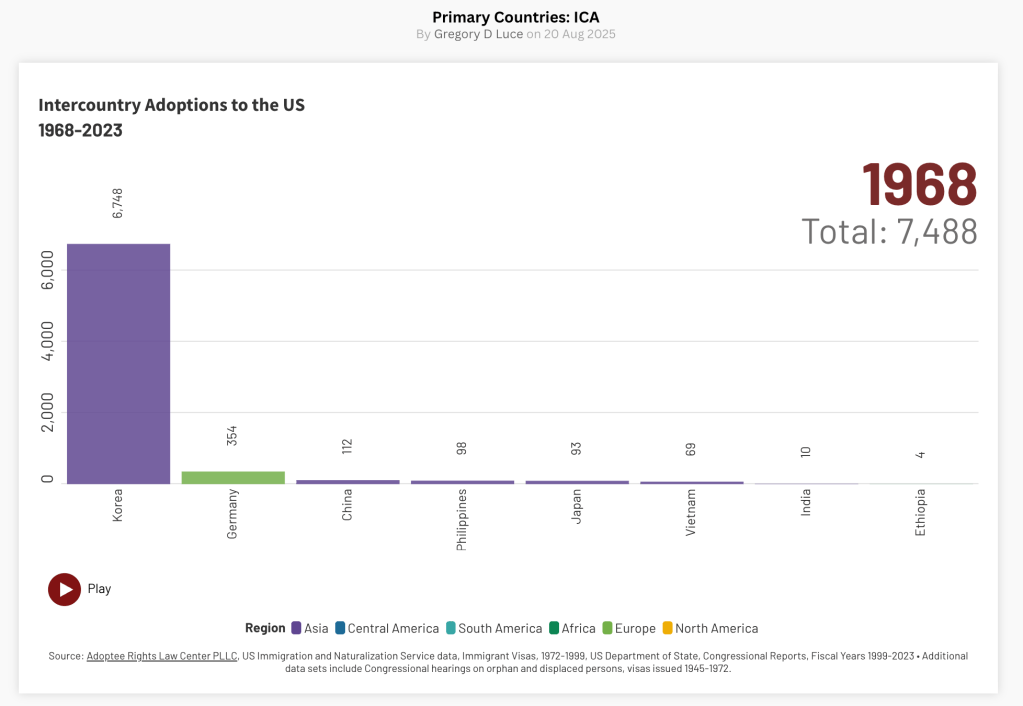Click the Japan axis label
Image resolution: width=1023 pixels, height=706 pixels.
click(x=576, y=506)
